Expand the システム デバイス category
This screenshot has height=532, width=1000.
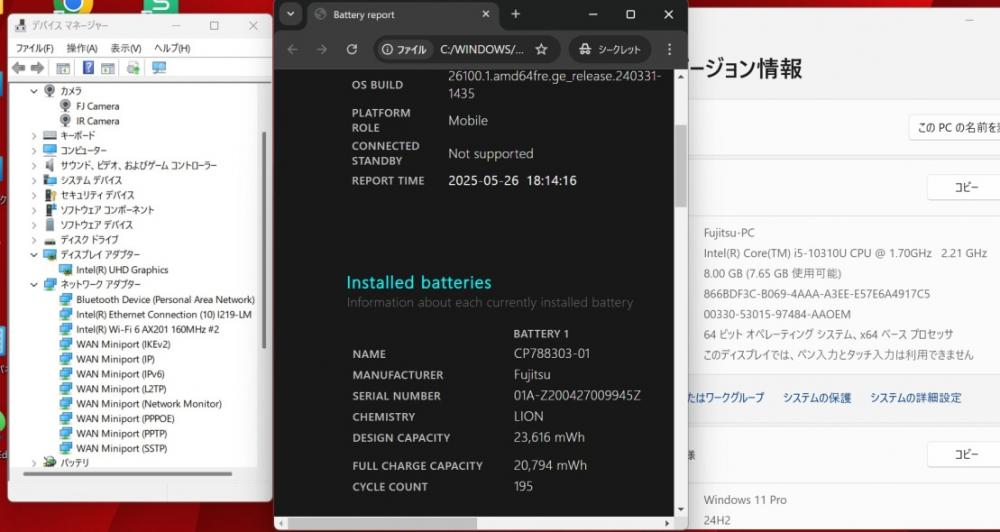tap(34, 180)
